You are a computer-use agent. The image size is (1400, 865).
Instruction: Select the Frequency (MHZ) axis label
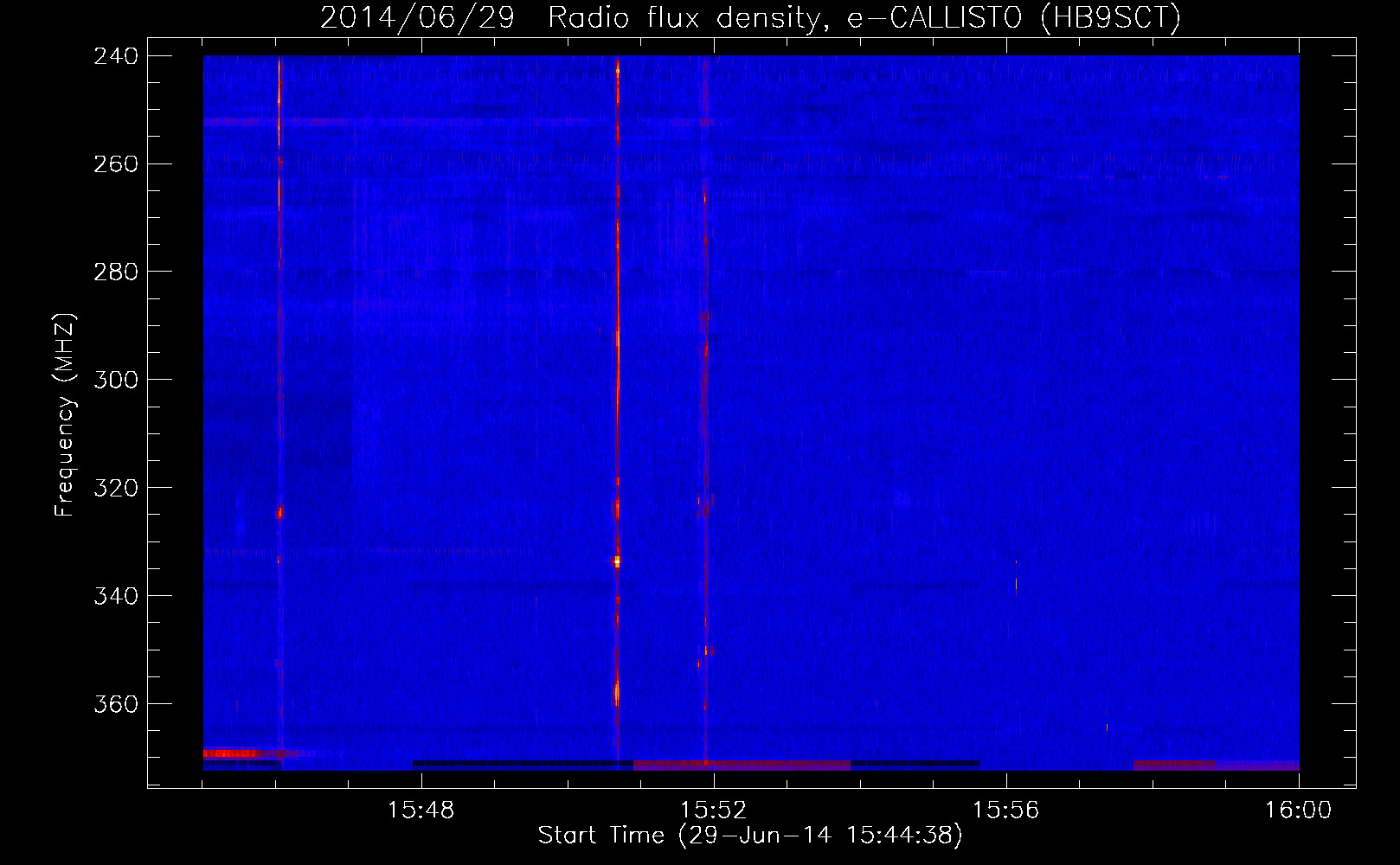tap(65, 415)
